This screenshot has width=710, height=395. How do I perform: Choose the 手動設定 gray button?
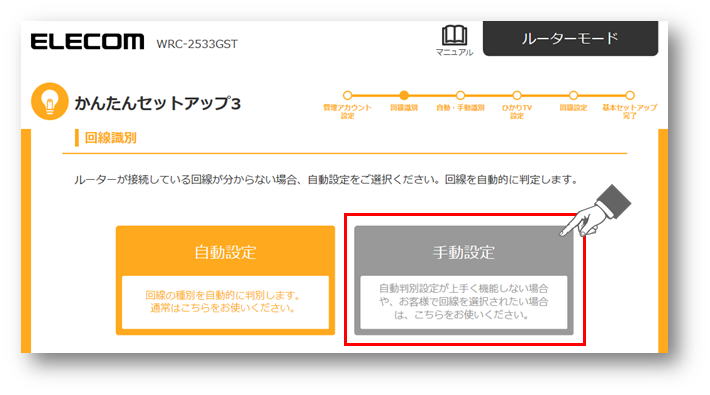[x=464, y=280]
